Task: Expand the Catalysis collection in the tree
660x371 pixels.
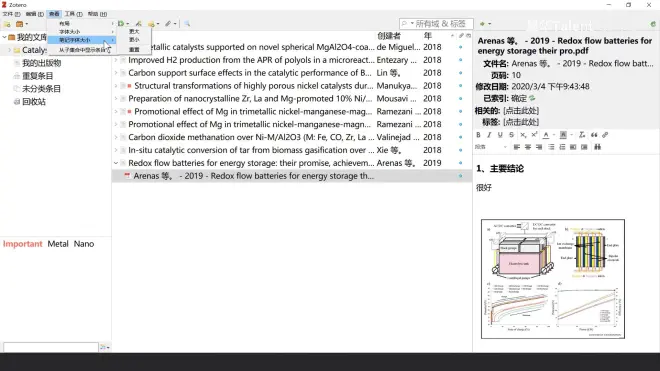Action: tap(9, 50)
